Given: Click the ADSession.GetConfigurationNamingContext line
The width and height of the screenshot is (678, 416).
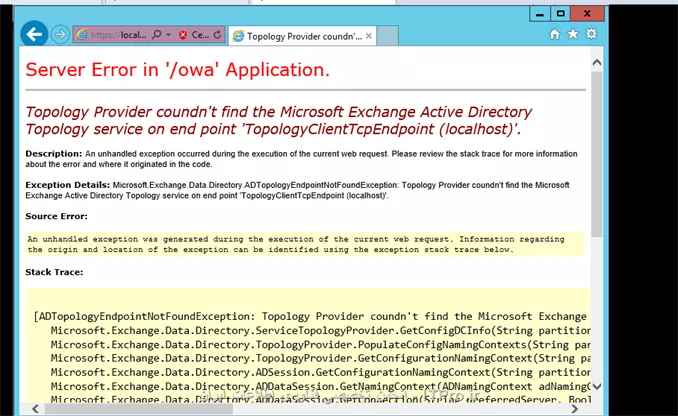Looking at the screenshot, I should [x=320, y=372].
